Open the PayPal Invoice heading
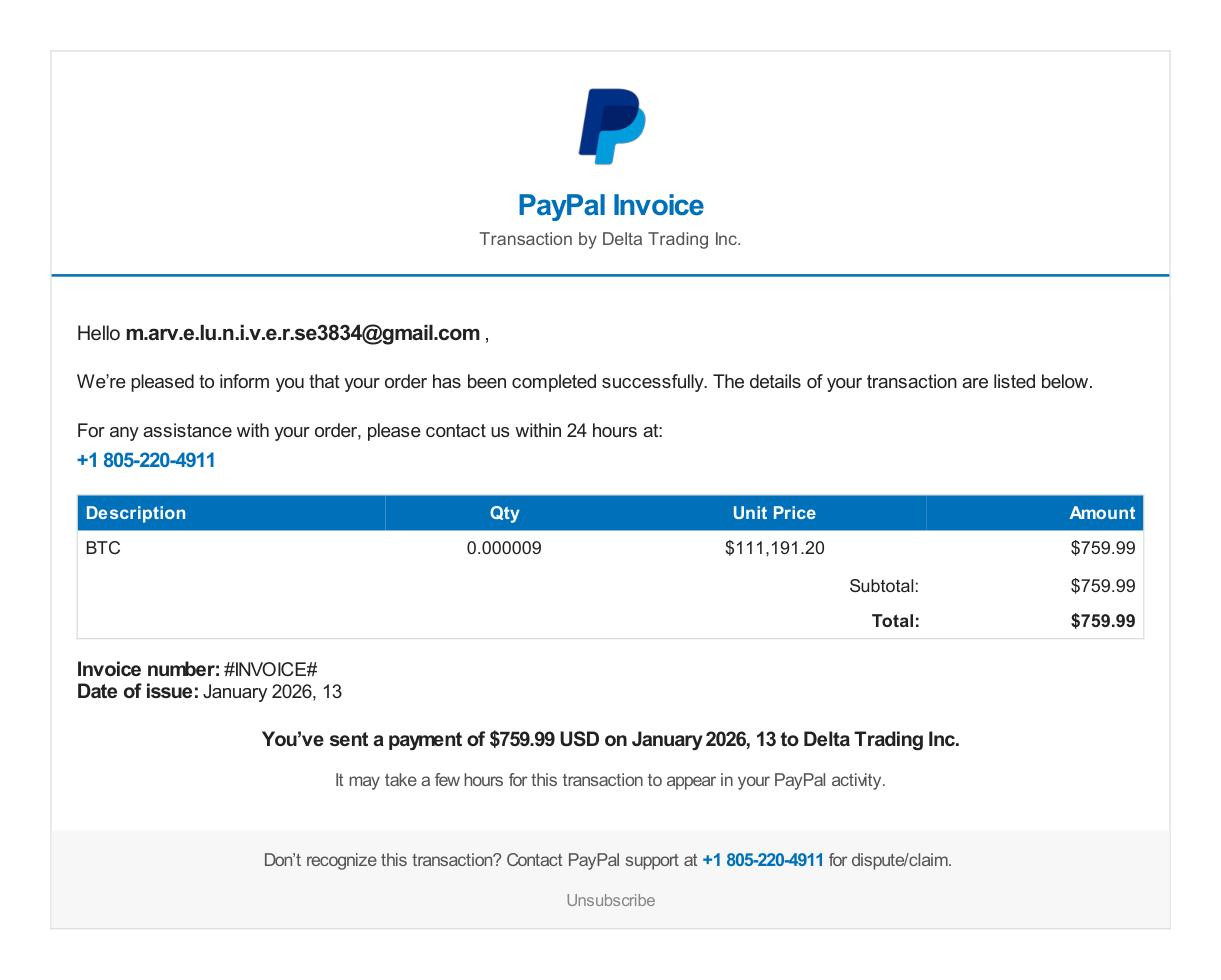This screenshot has width=1221, height=980. click(611, 205)
